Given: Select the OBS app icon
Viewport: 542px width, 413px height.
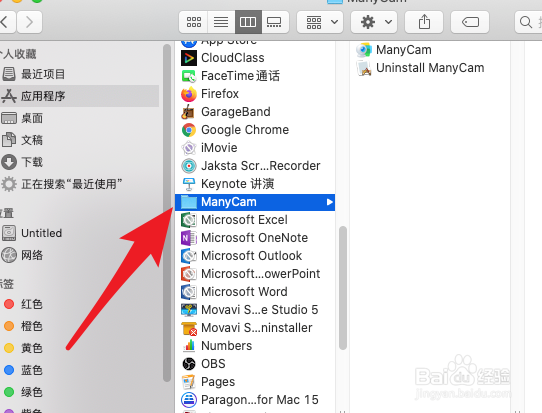Looking at the screenshot, I should point(189,364).
